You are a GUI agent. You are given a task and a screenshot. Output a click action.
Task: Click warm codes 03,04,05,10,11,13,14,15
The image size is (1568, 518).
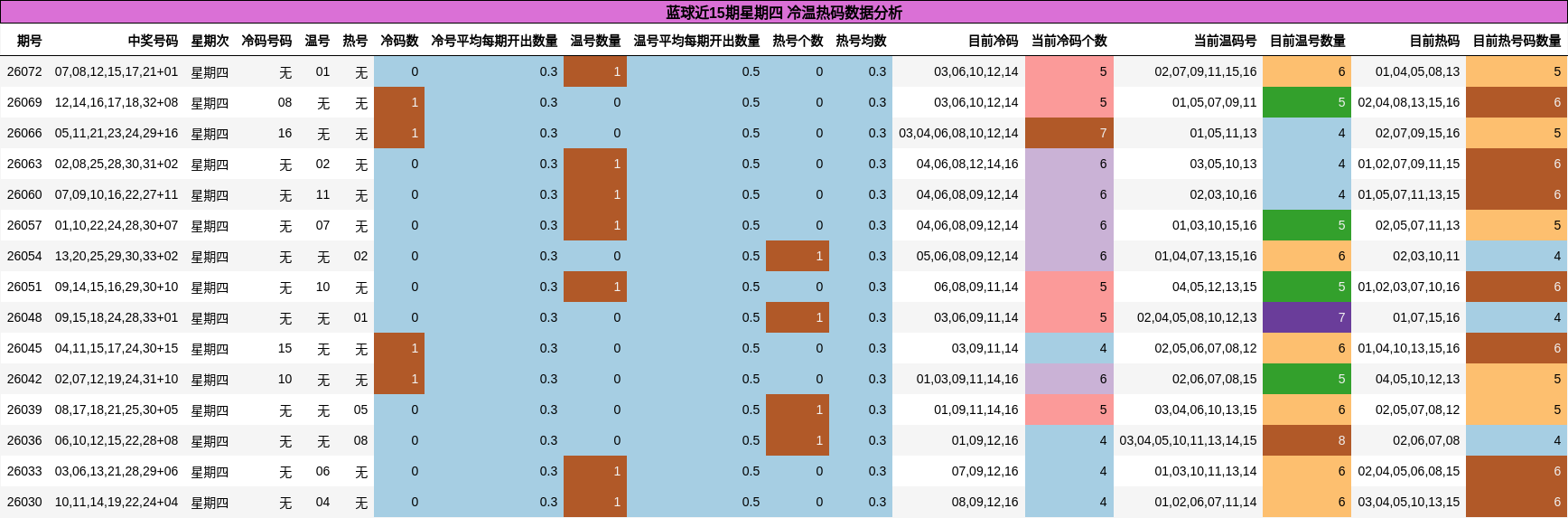(x=1188, y=440)
